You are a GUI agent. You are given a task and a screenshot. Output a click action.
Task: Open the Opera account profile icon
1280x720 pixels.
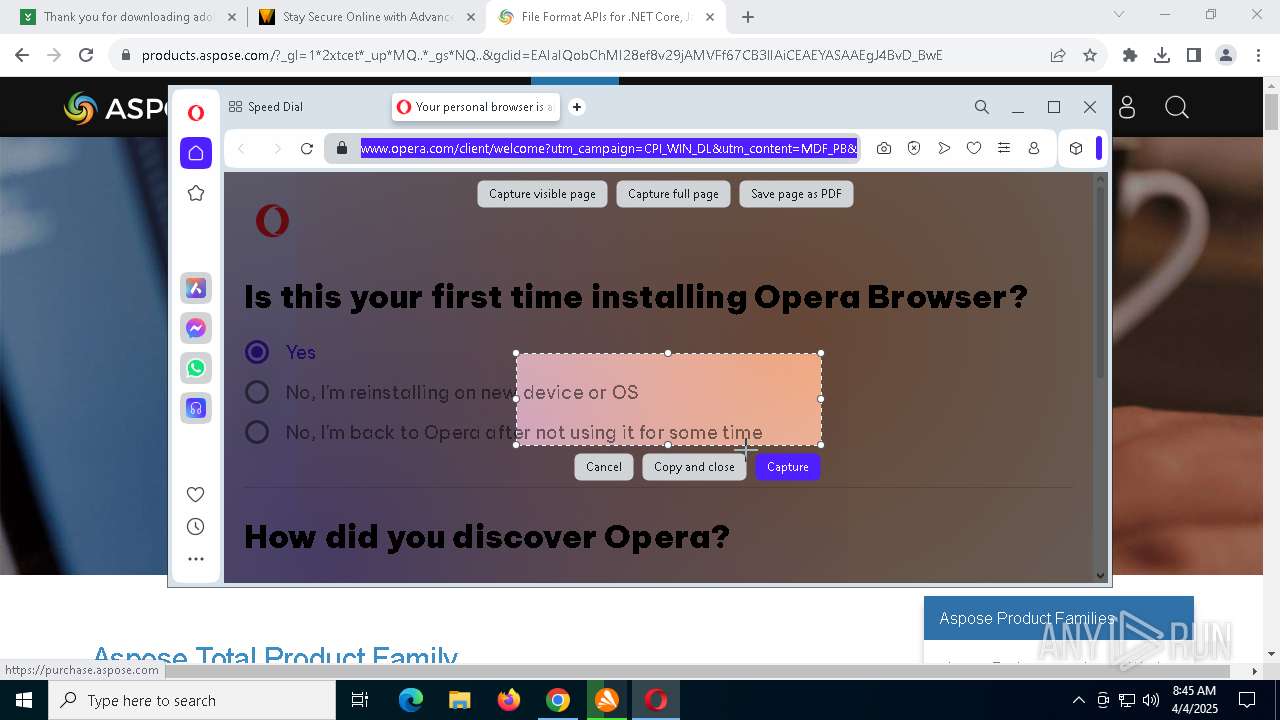(x=1034, y=148)
